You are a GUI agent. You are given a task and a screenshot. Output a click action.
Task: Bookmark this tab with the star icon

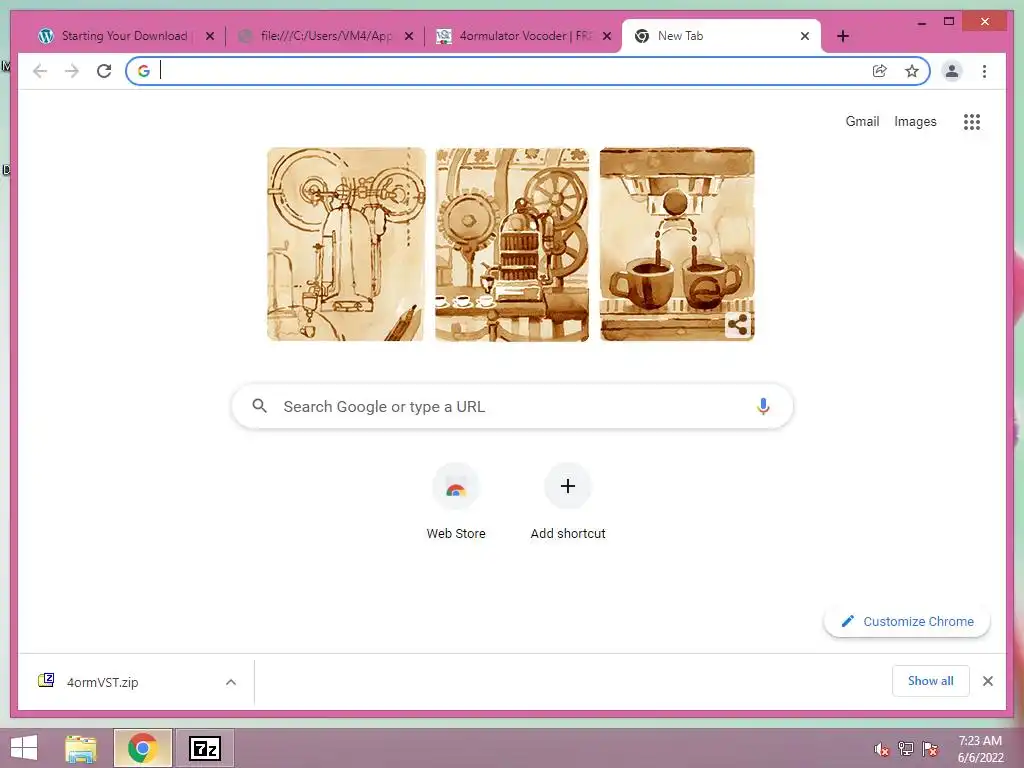(912, 71)
